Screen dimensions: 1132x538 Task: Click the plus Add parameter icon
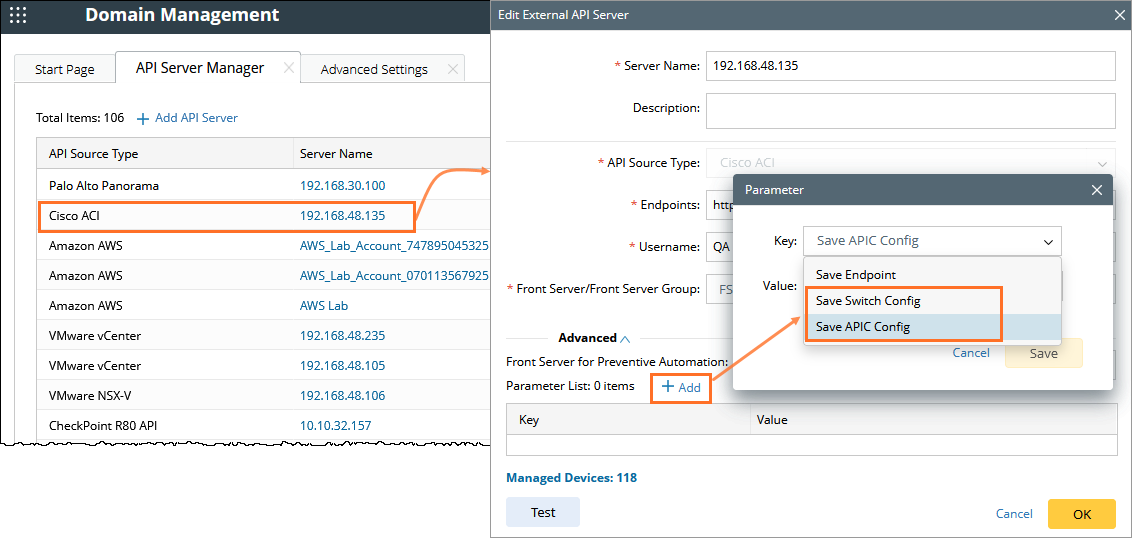coord(668,387)
